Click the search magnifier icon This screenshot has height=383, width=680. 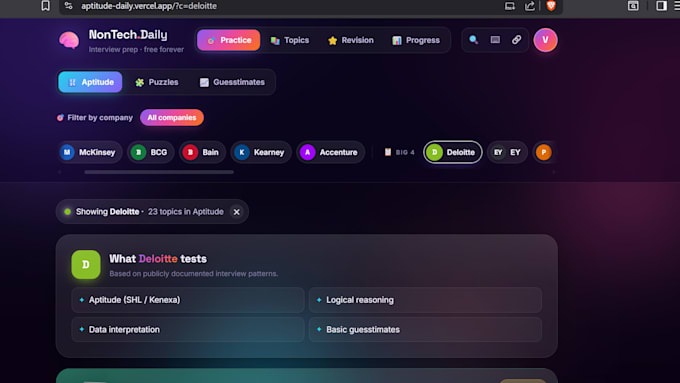click(x=474, y=40)
